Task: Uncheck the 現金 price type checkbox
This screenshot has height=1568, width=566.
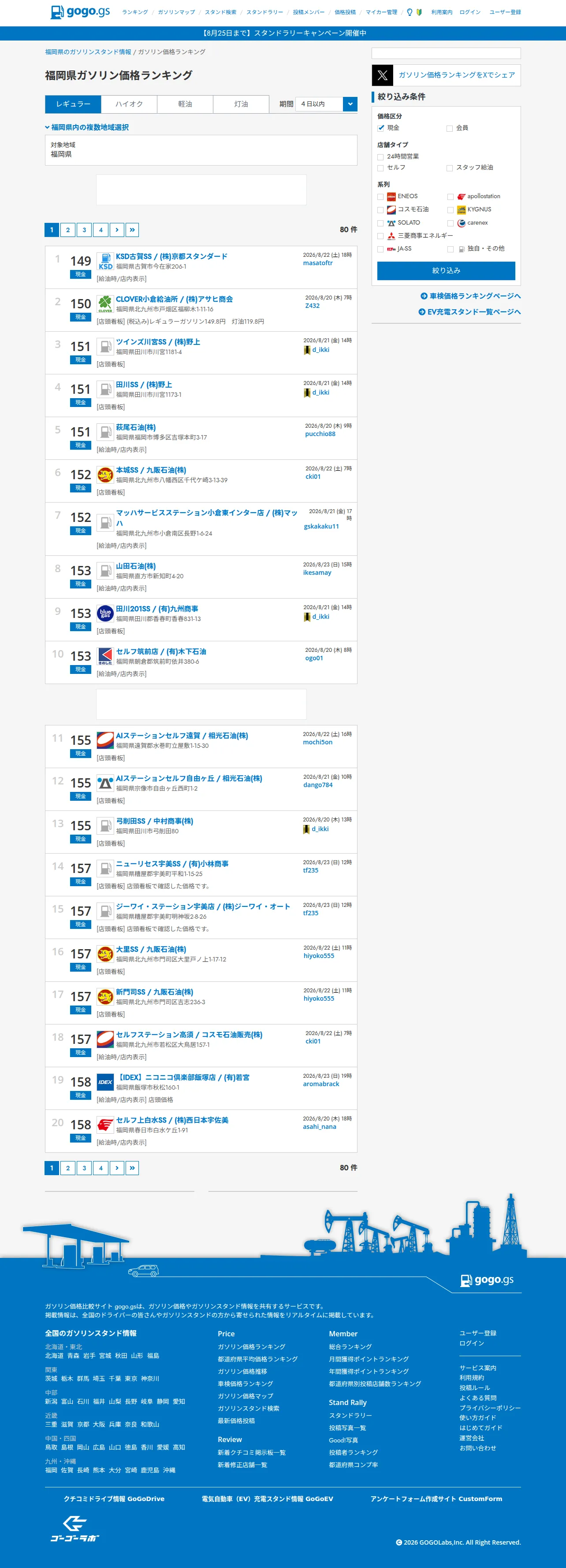Action: pyautogui.click(x=381, y=128)
